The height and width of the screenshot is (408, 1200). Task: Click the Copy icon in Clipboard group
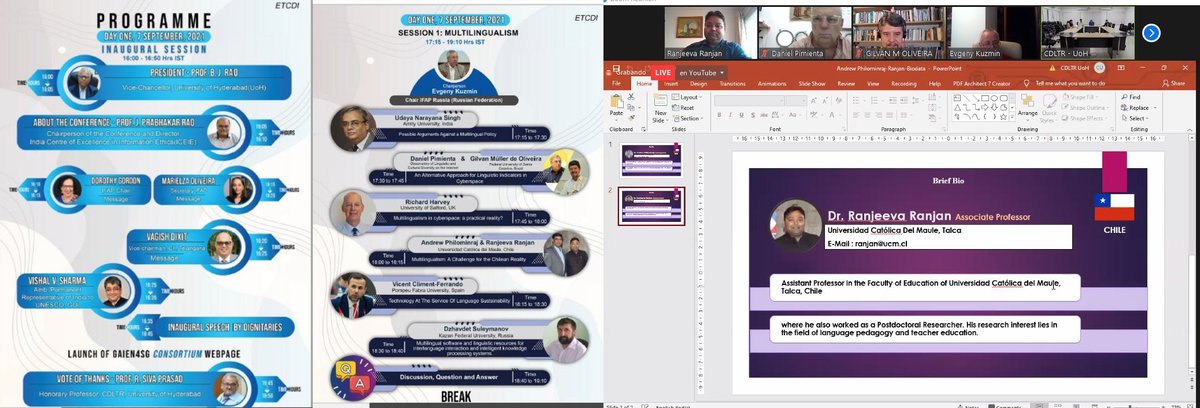click(631, 107)
